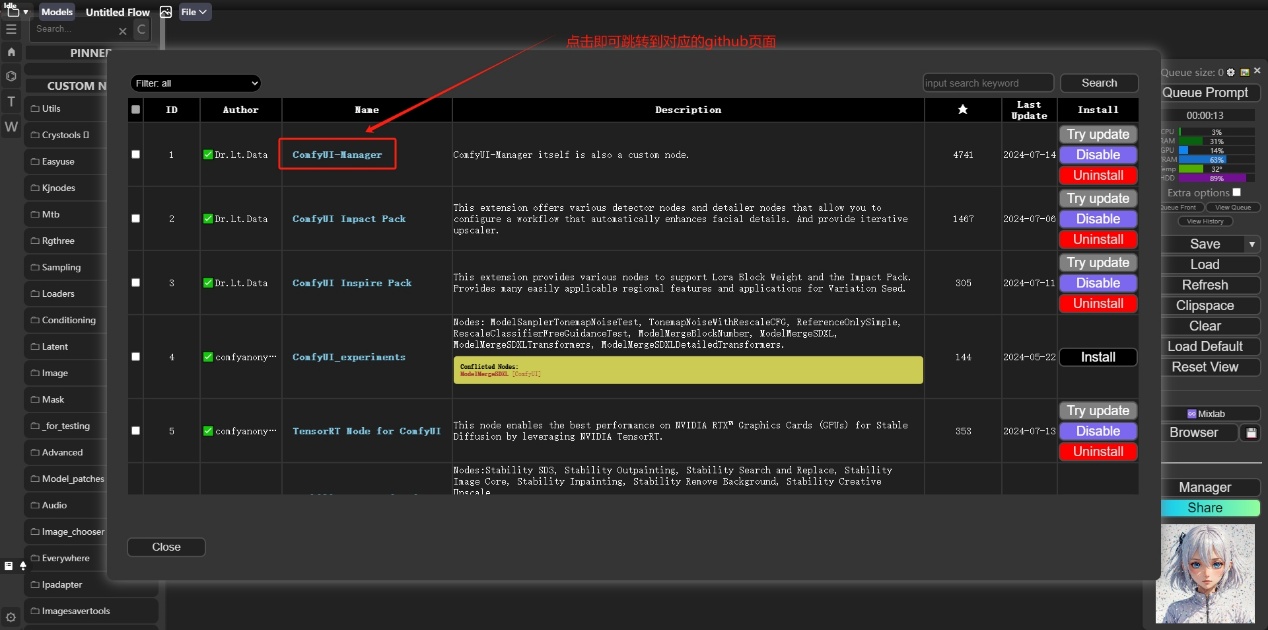1268x630 pixels.
Task: Install the ComfyUI_experiments node
Action: coord(1098,357)
